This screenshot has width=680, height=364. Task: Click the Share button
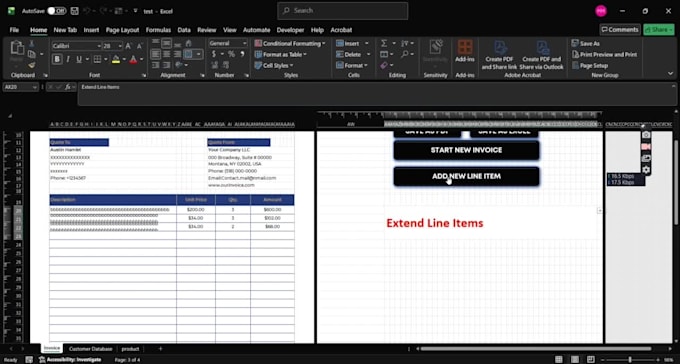(x=659, y=30)
